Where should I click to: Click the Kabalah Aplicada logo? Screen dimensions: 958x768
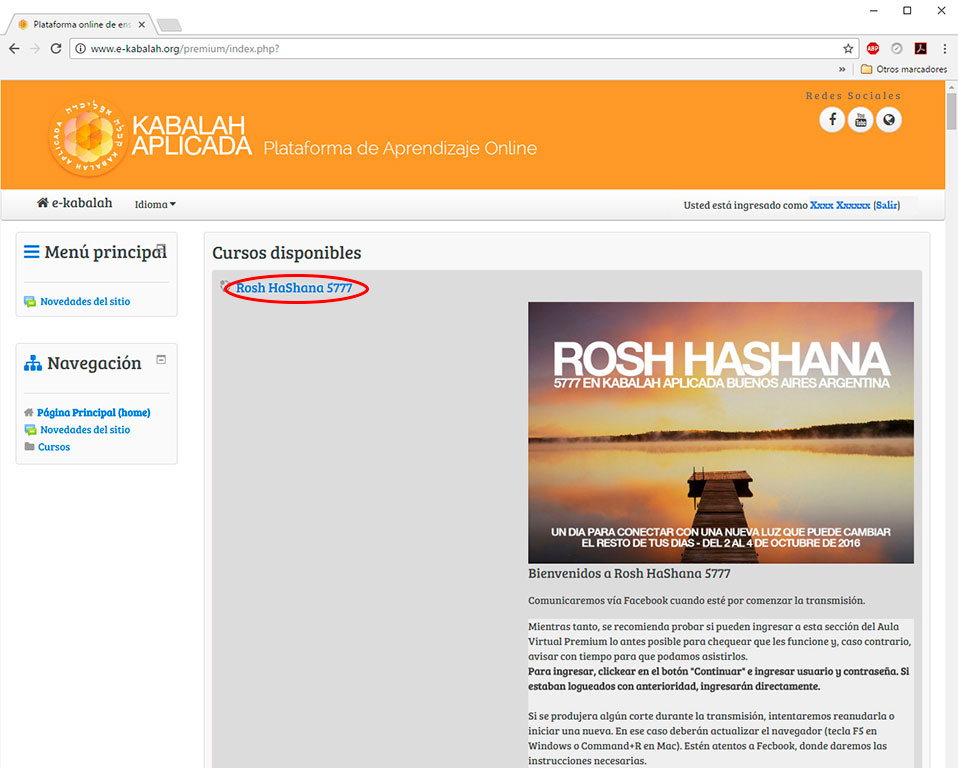150,137
